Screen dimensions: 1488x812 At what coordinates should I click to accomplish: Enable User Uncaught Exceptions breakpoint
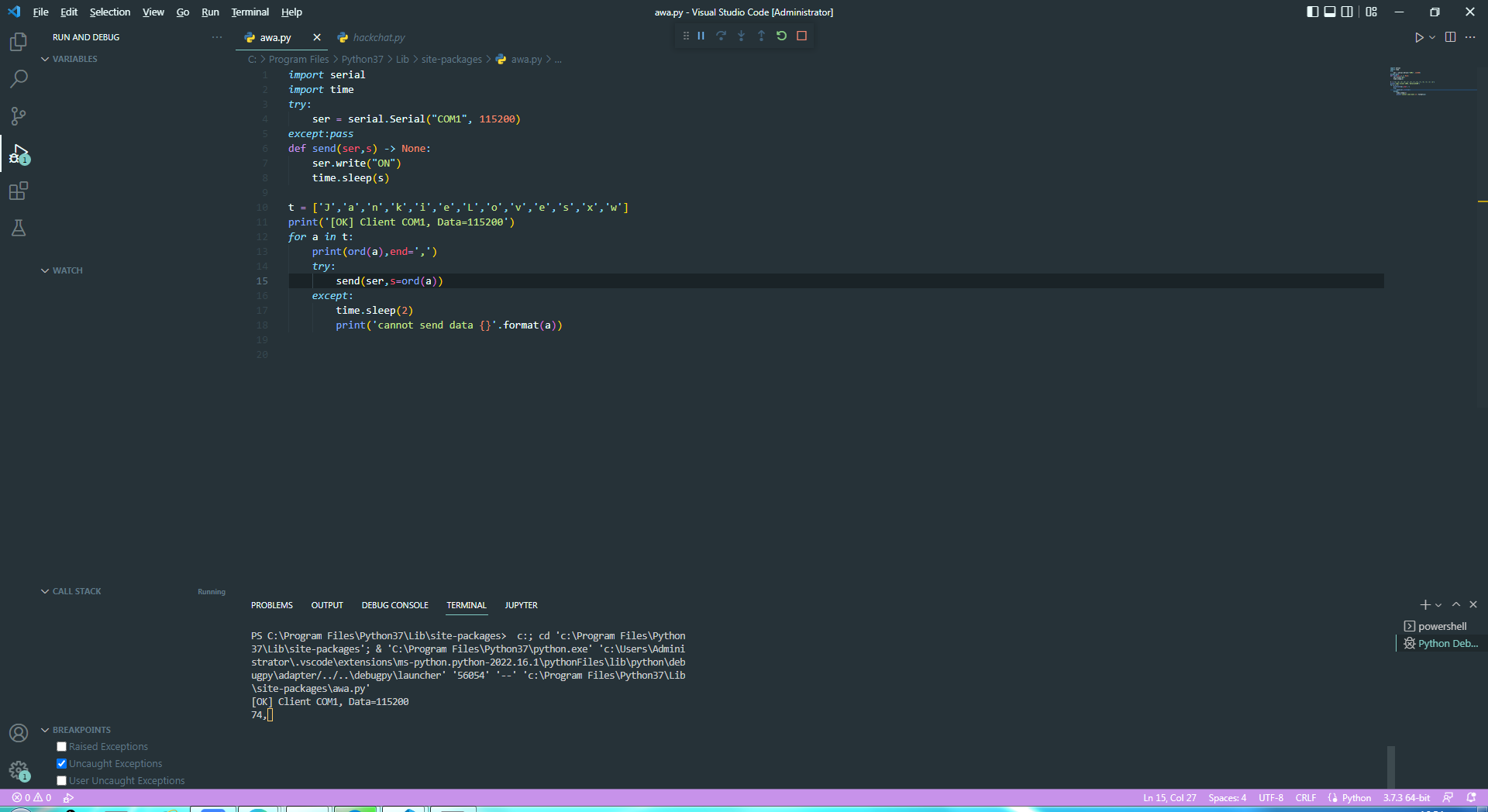coord(61,781)
